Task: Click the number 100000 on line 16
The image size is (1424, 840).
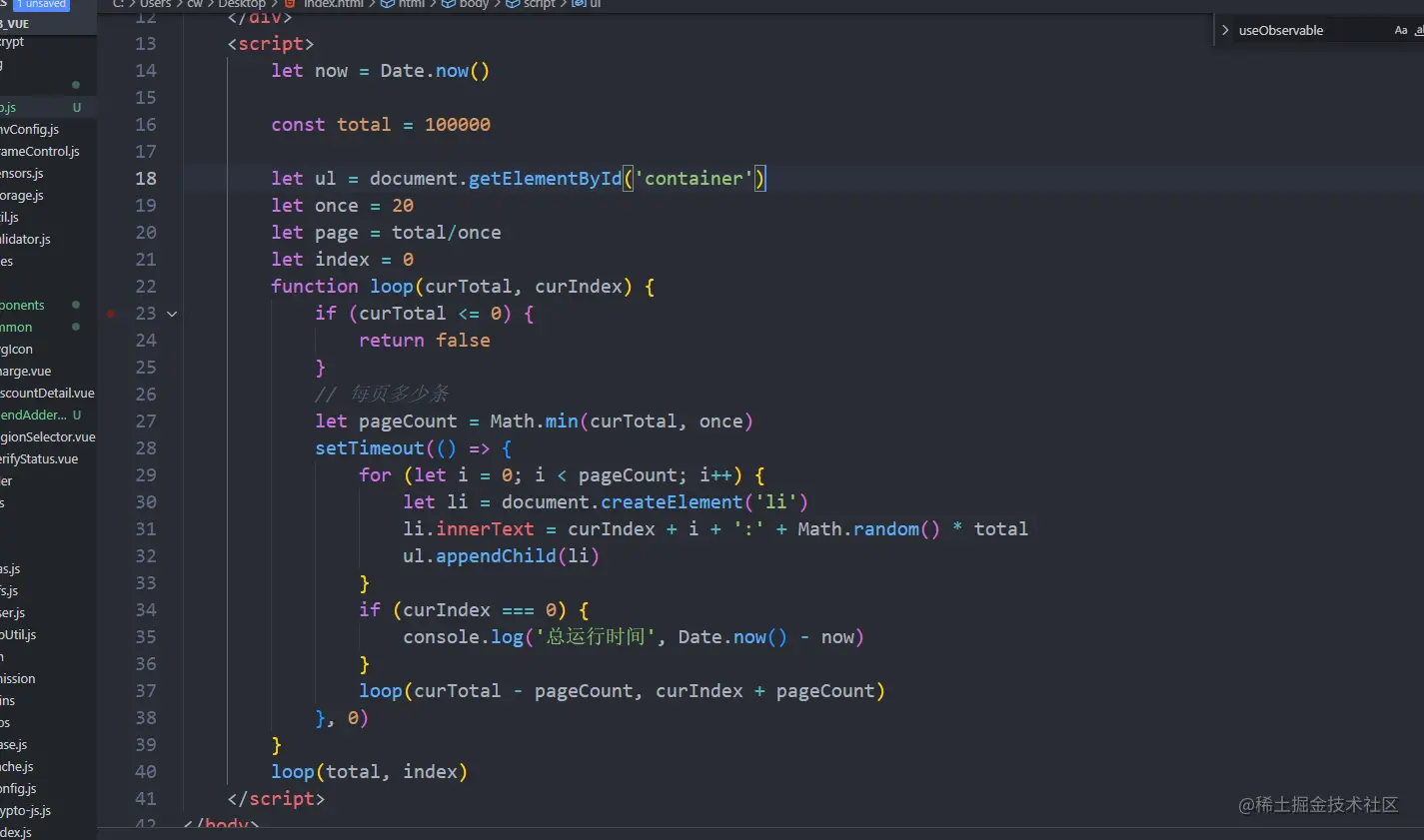Action: coord(458,125)
